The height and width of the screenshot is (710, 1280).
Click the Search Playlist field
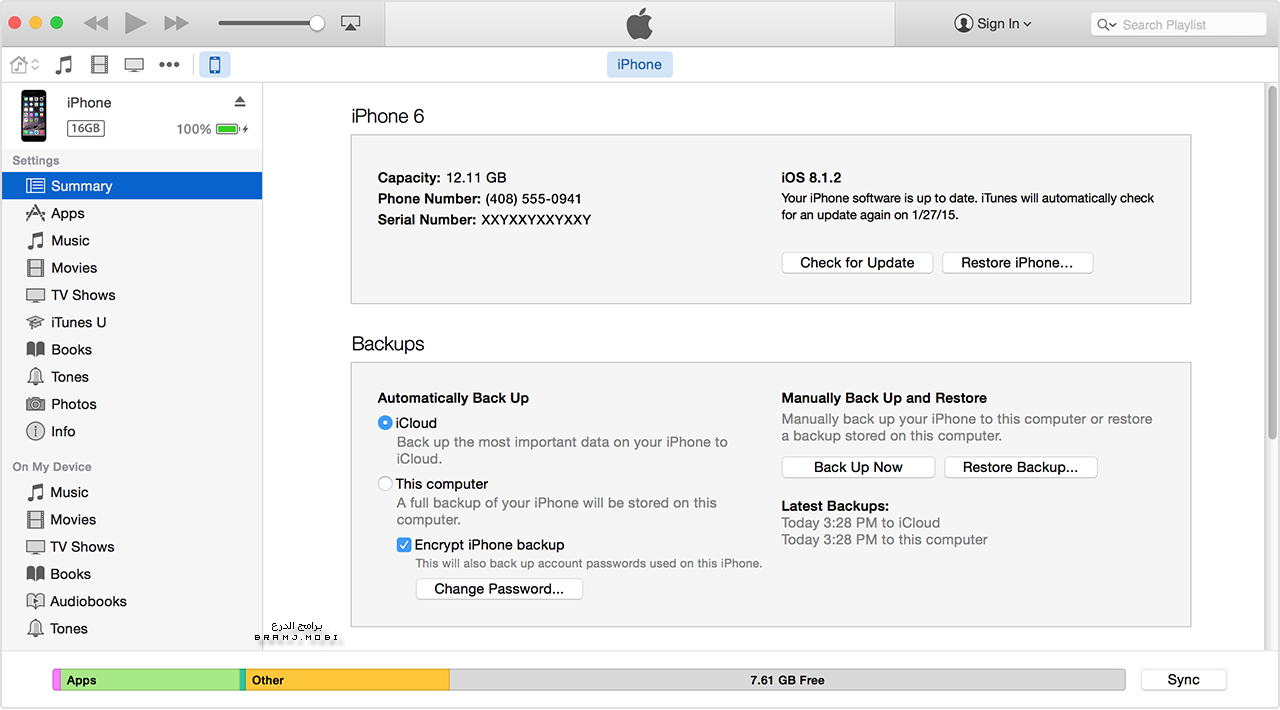click(1180, 25)
